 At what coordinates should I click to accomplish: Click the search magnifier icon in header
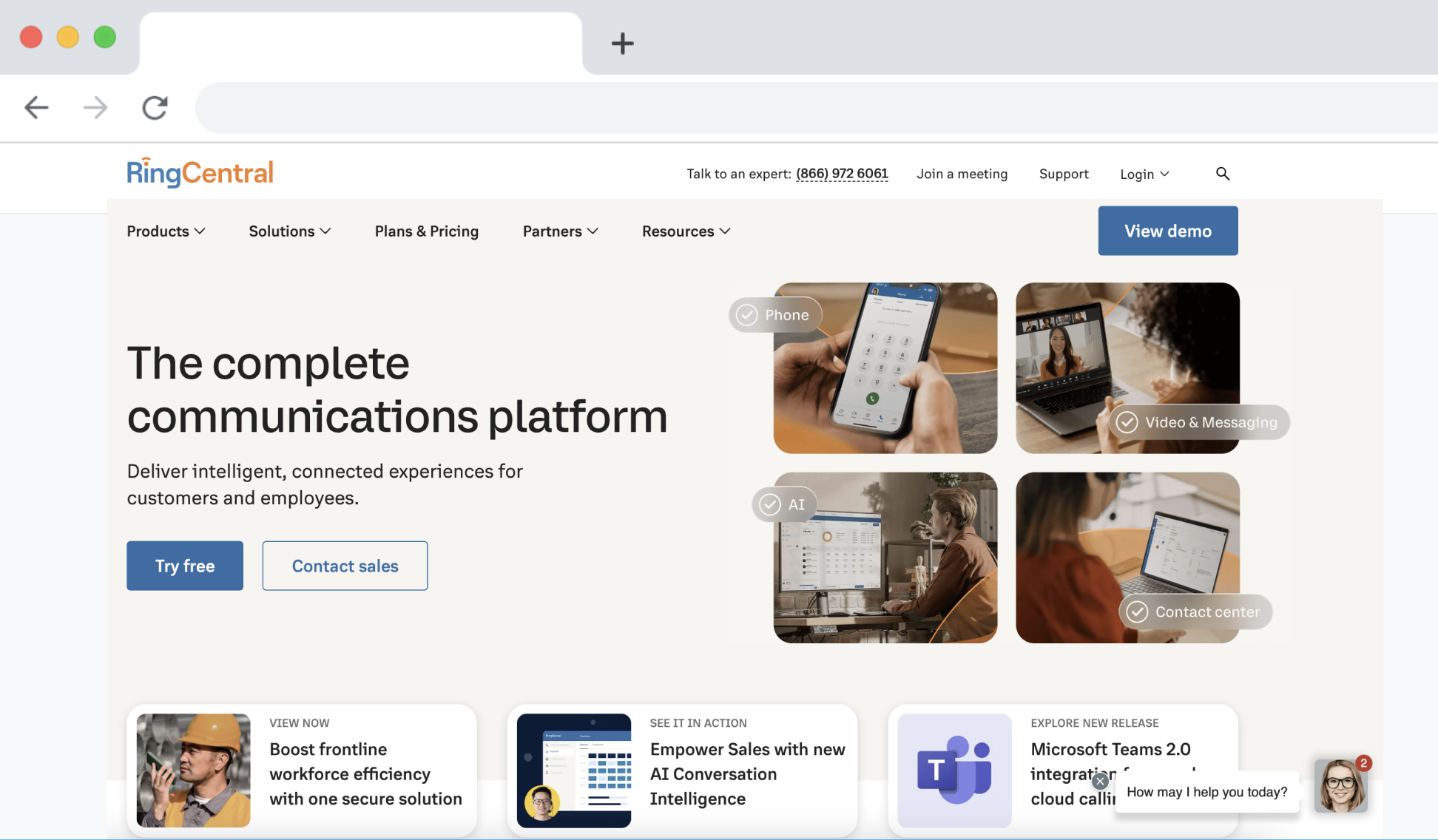[x=1223, y=173]
